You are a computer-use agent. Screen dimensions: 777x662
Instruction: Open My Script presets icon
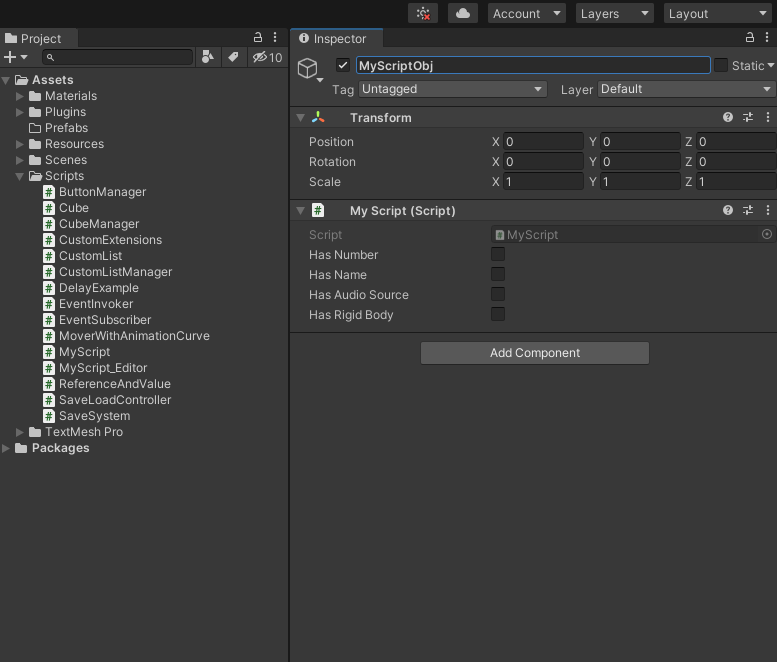[x=748, y=210]
